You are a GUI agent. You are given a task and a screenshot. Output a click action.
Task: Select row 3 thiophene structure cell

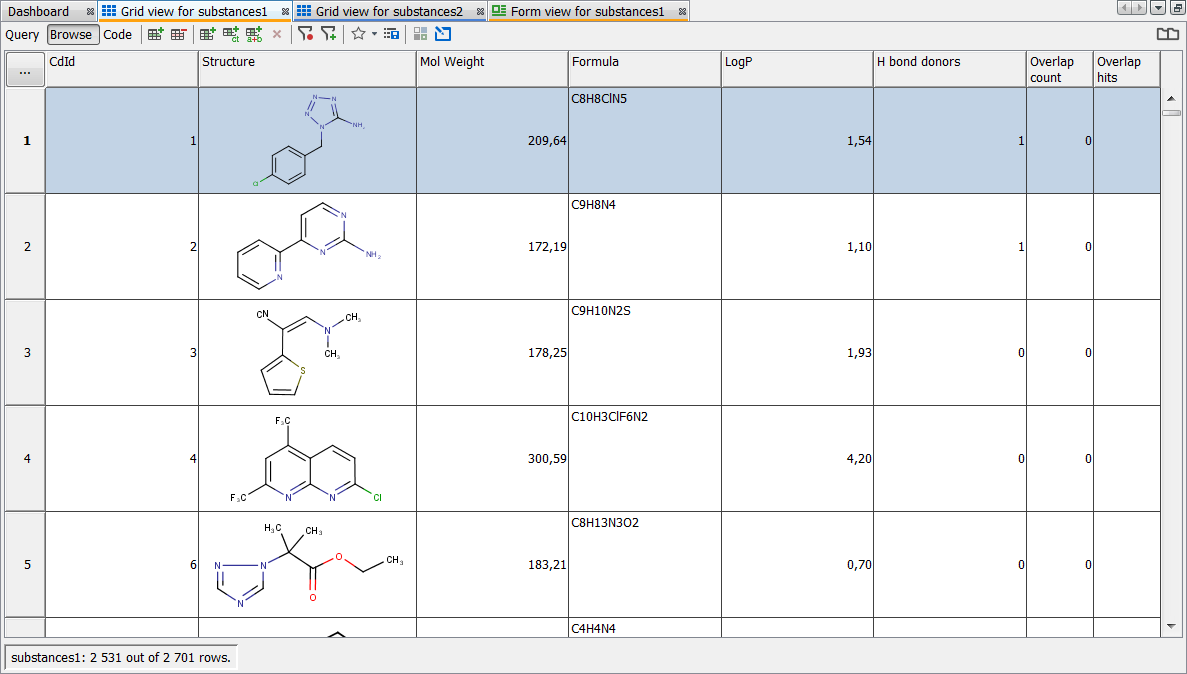(x=307, y=352)
